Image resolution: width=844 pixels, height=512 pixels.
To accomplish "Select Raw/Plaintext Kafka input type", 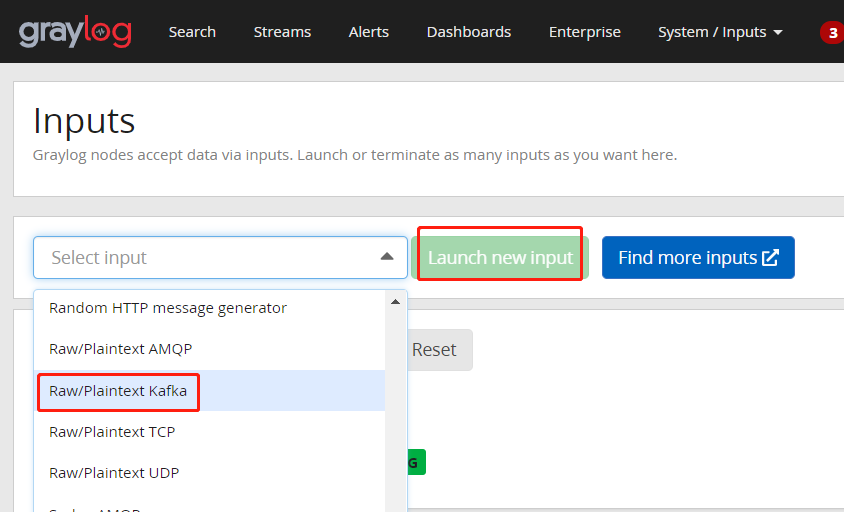I will (x=209, y=391).
